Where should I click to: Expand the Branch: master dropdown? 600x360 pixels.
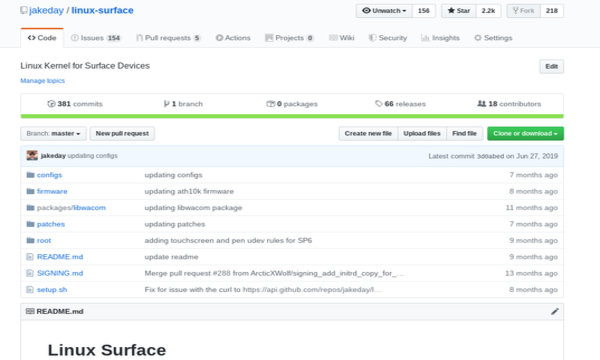53,134
